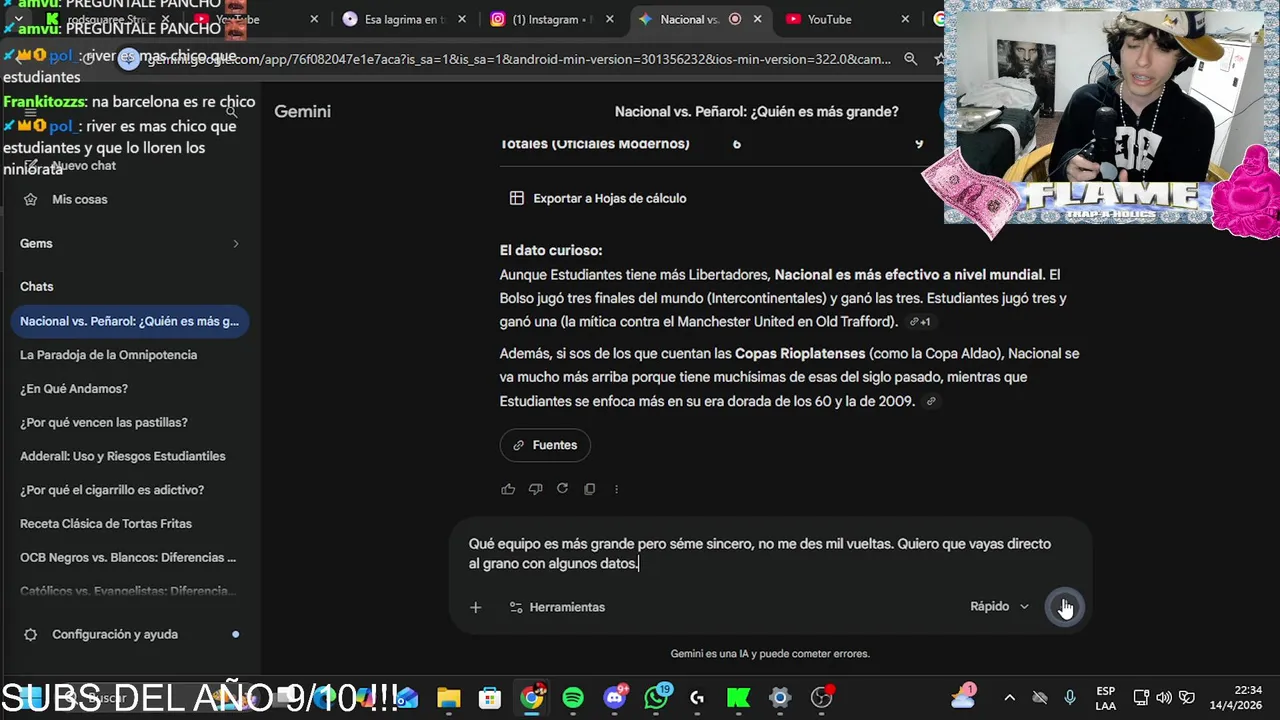Image resolution: width=1280 pixels, height=720 pixels.
Task: Close the Instagram browser tab
Action: point(610,19)
